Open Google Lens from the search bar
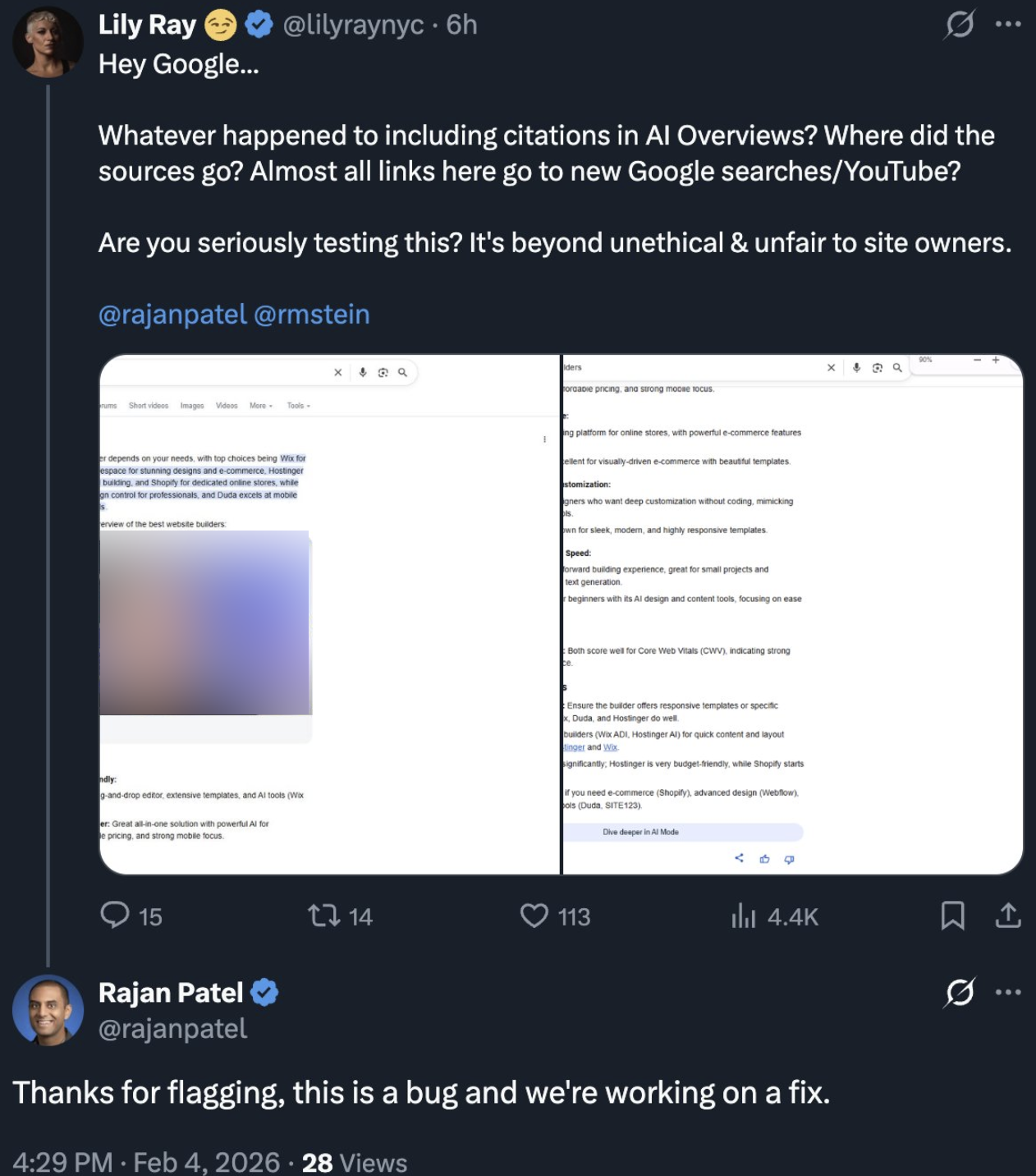 383,371
